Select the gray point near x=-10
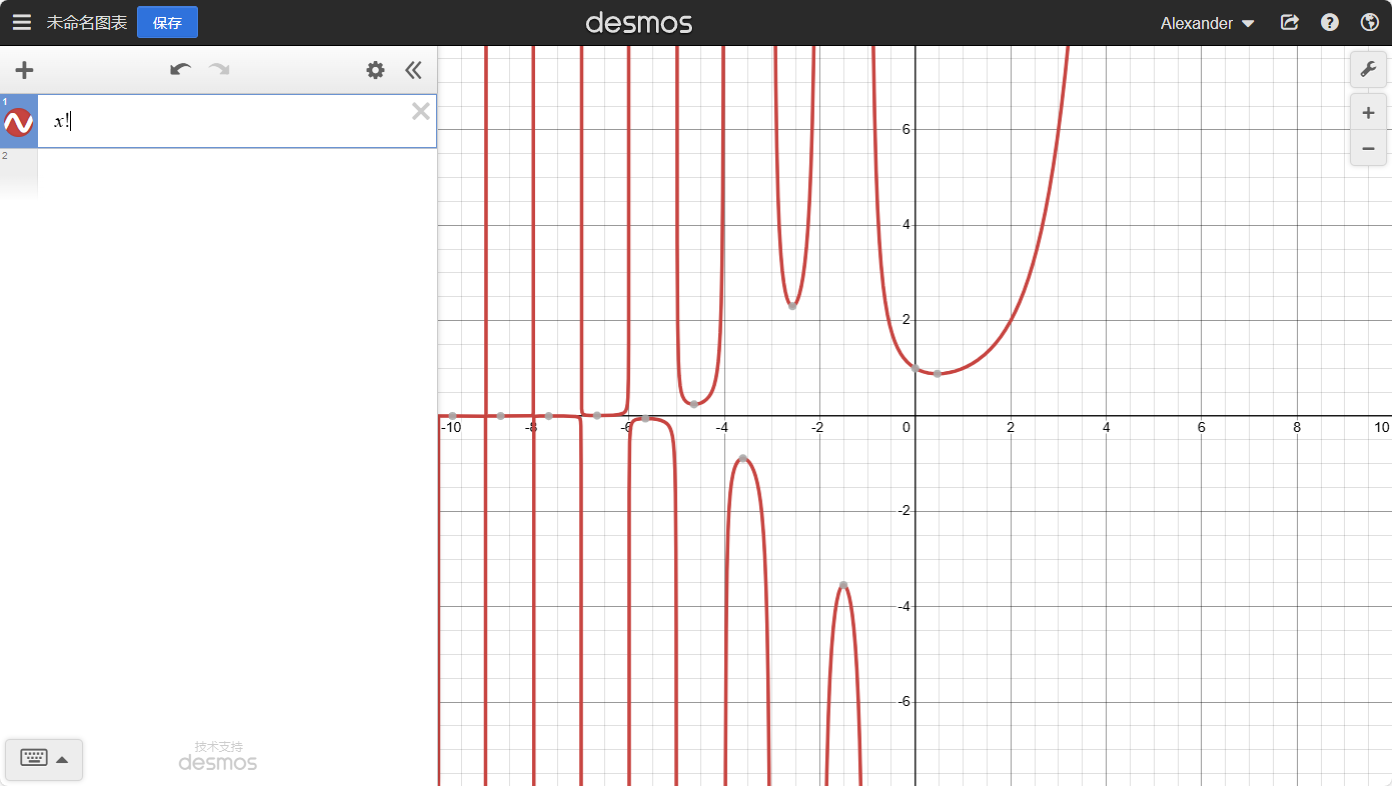This screenshot has height=786, width=1392. (452, 415)
